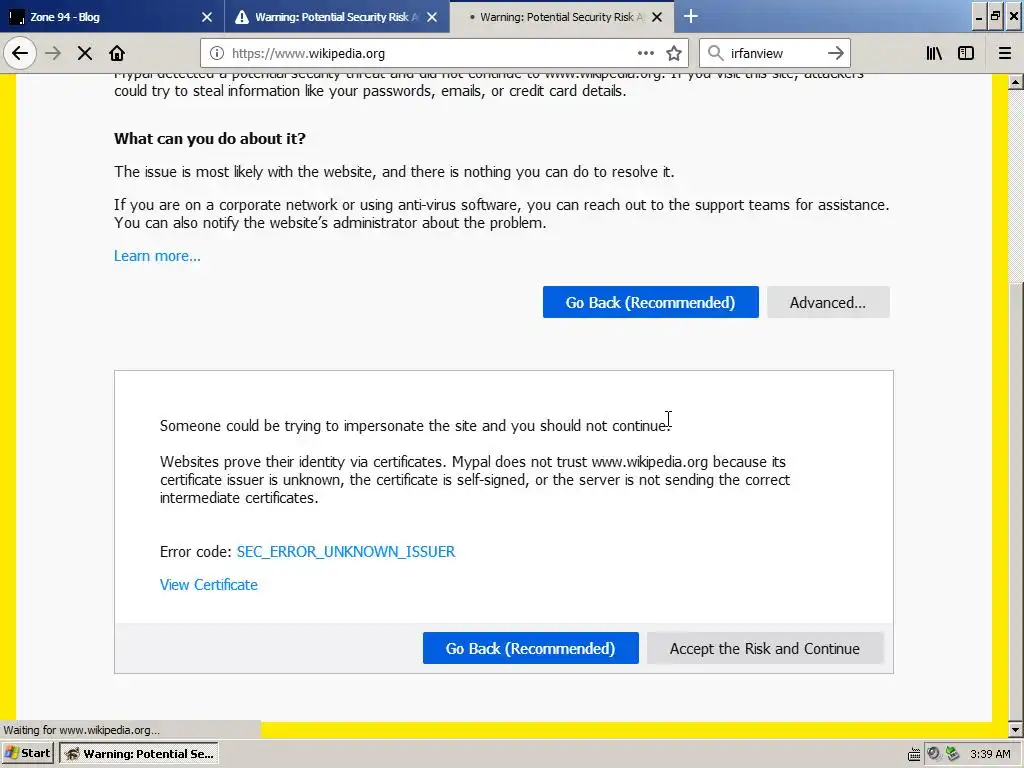Open the Windows Start button

28,754
